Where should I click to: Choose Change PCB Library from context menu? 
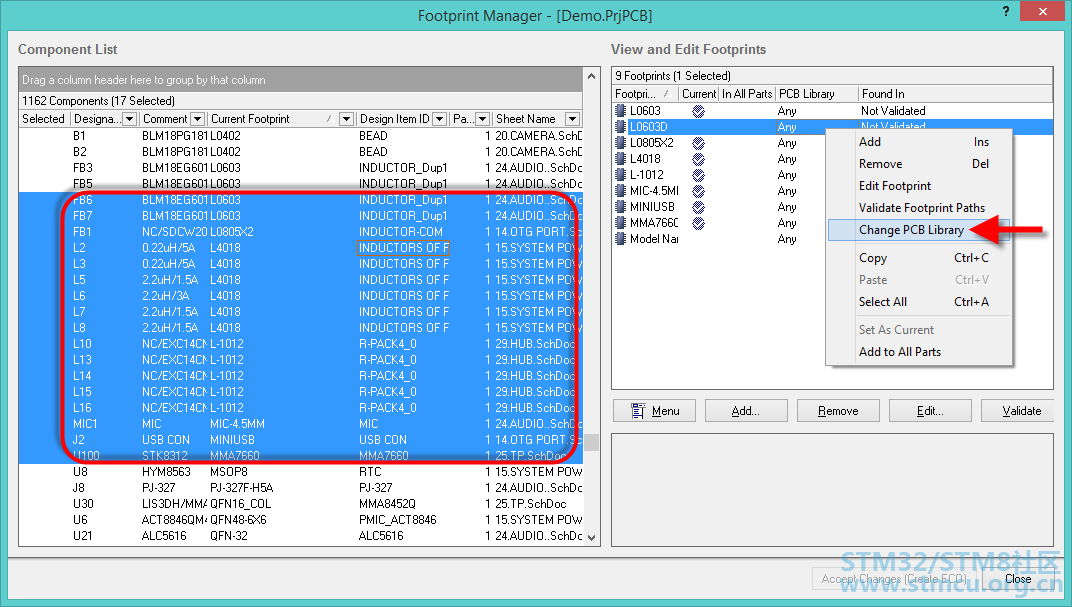[x=911, y=230]
